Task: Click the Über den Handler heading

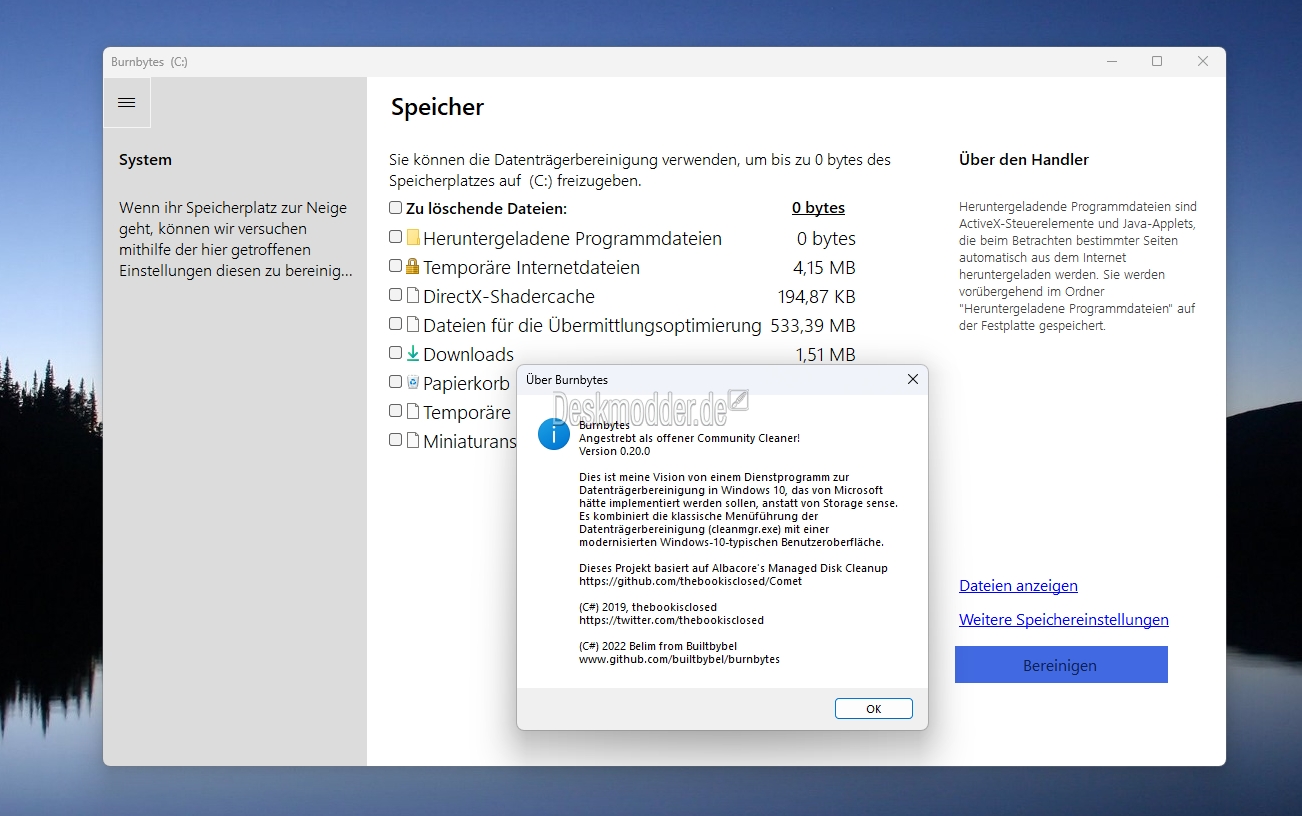Action: [x=1024, y=160]
